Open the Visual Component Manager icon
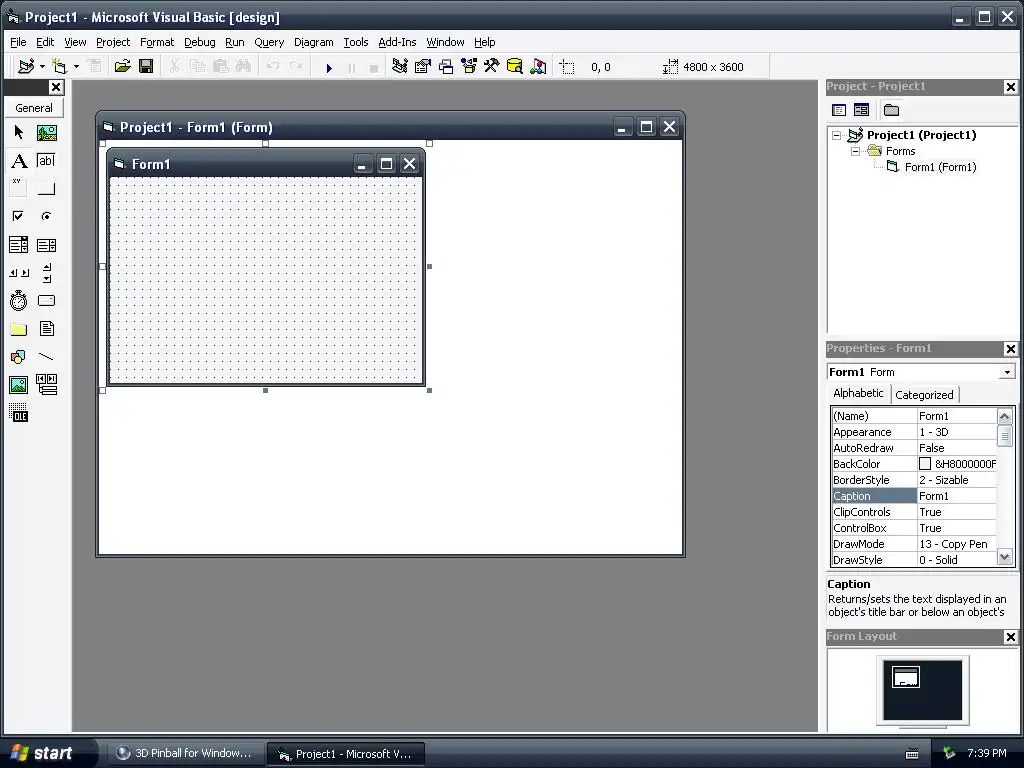Viewport: 1024px width, 768px height. [538, 66]
